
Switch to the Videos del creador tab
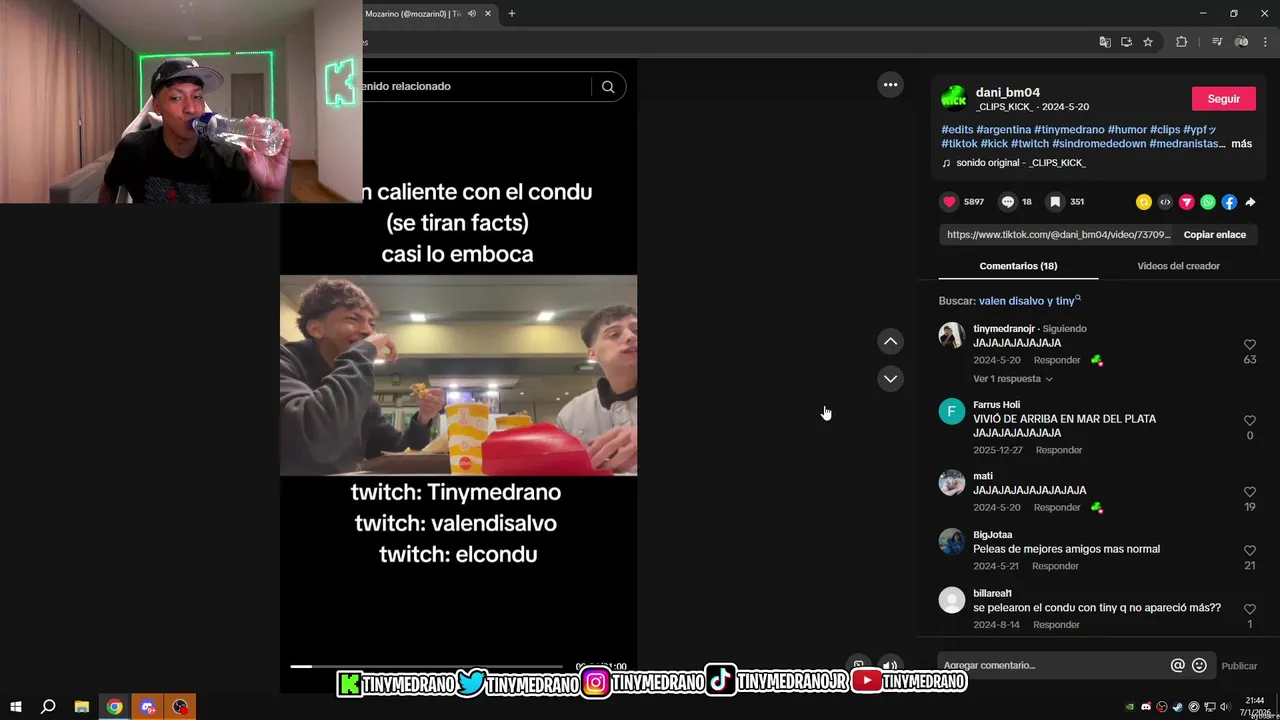[x=1178, y=266]
